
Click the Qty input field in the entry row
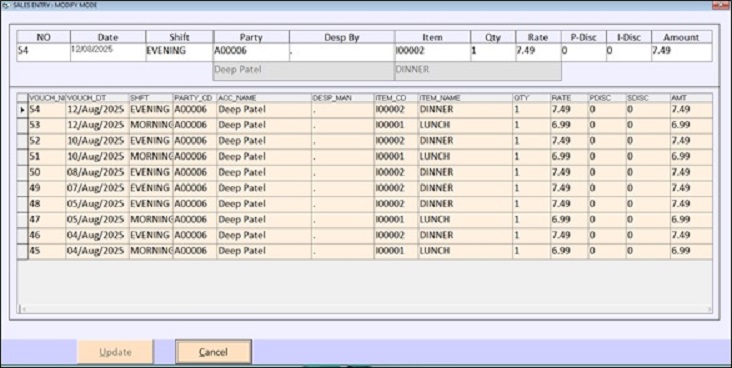(493, 52)
